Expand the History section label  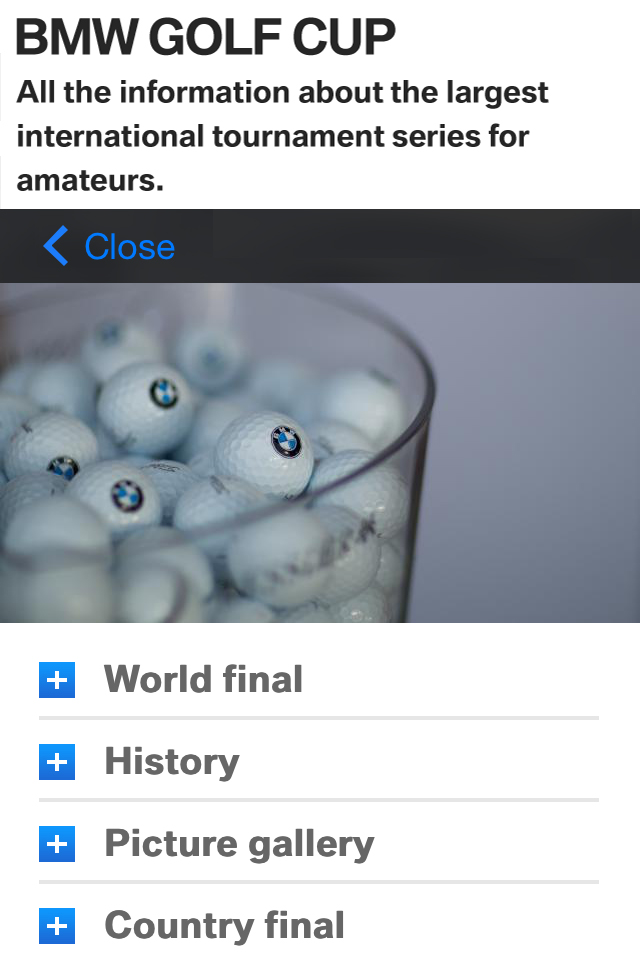click(x=172, y=762)
